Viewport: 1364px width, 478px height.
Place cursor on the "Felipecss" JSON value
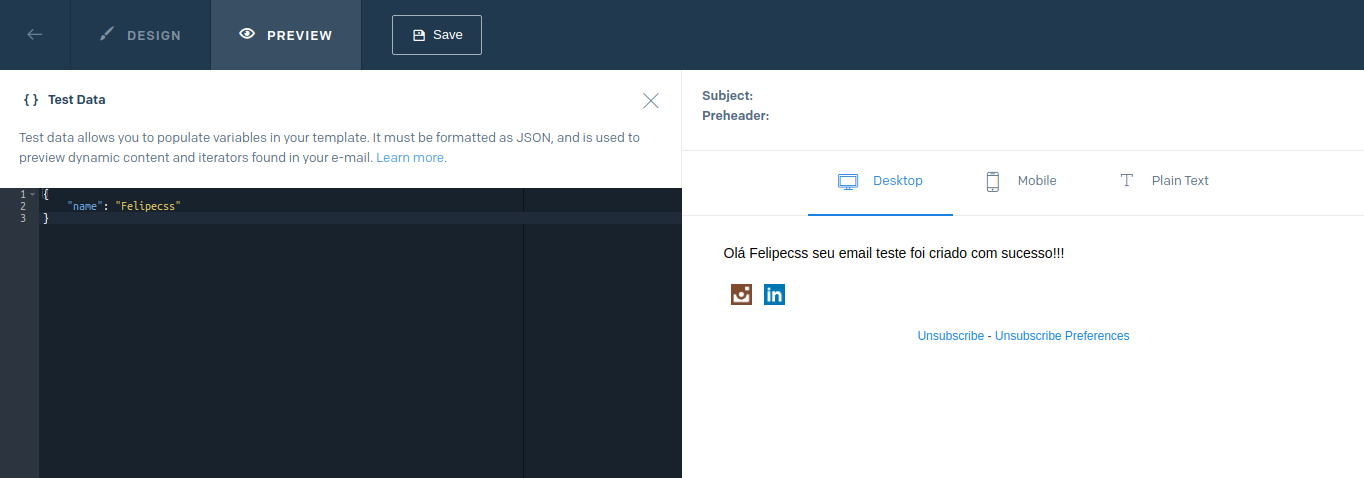148,206
